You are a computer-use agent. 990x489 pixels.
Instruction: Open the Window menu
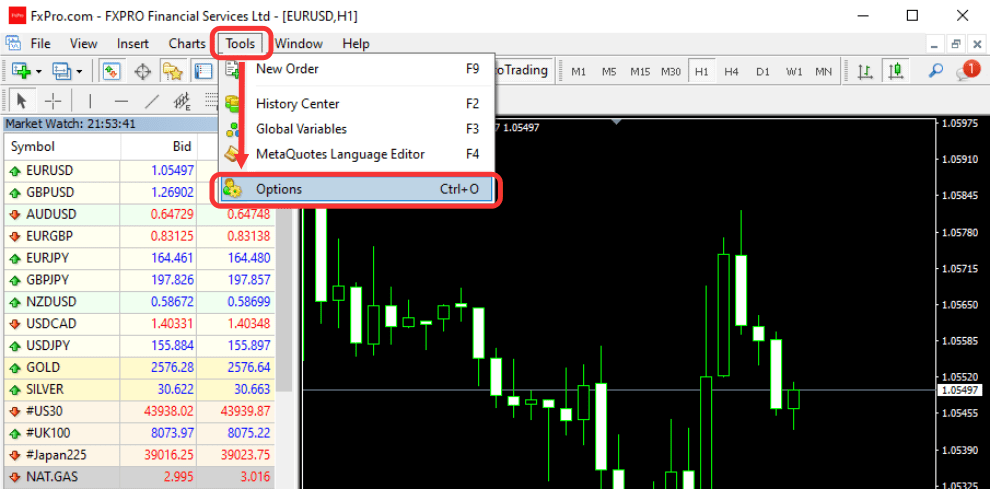[x=299, y=44]
